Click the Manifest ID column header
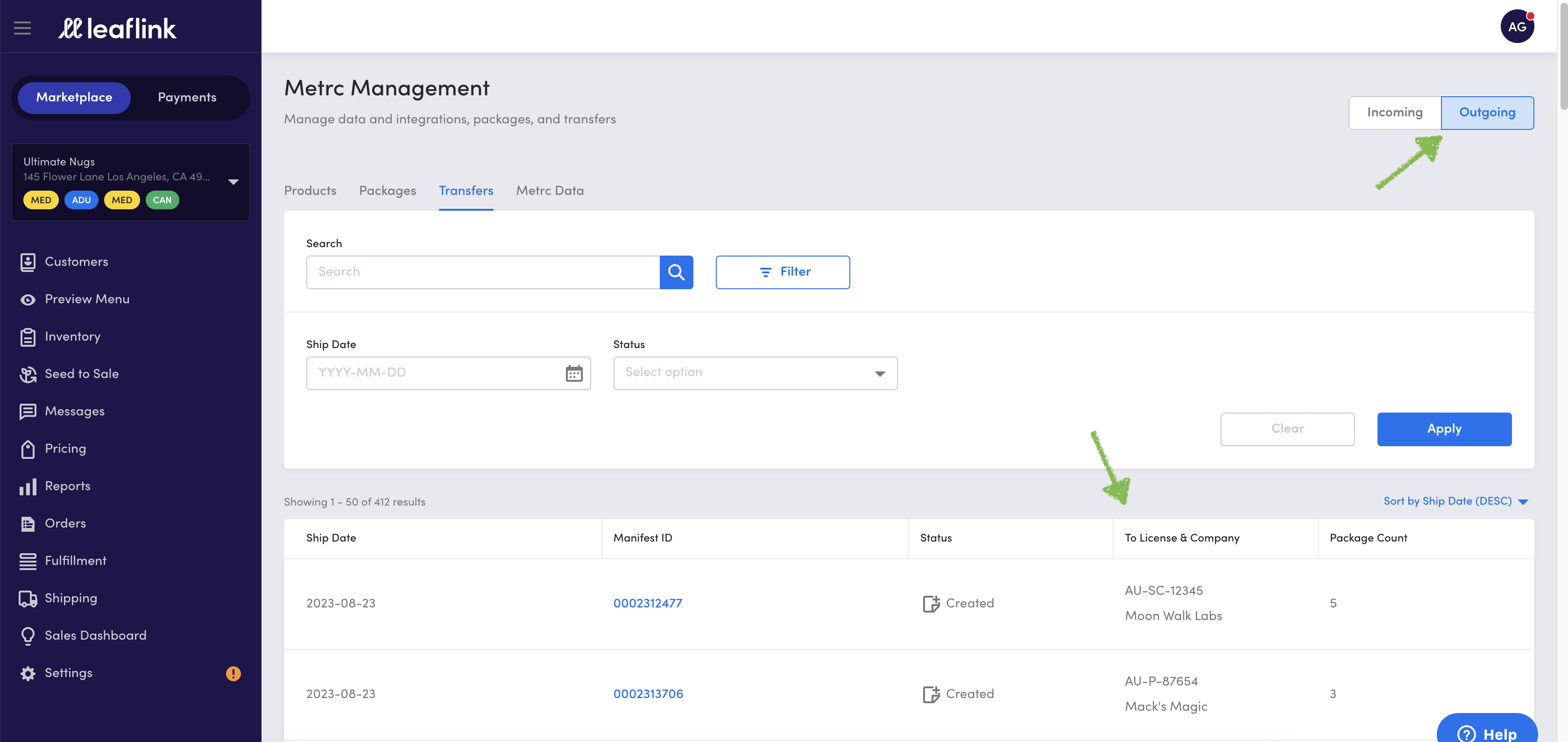The image size is (1568, 742). 642,538
